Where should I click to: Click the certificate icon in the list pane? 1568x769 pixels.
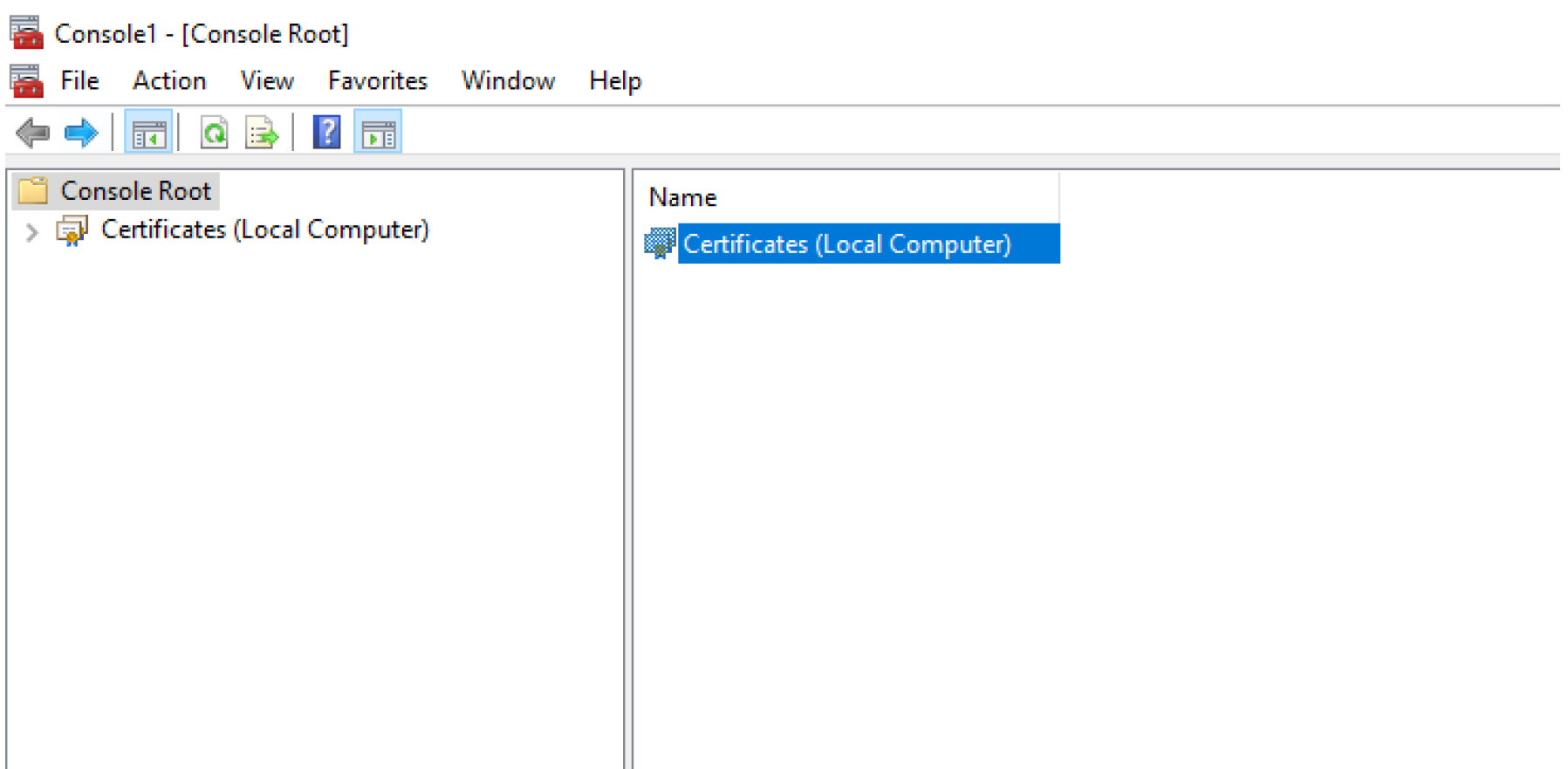(660, 244)
